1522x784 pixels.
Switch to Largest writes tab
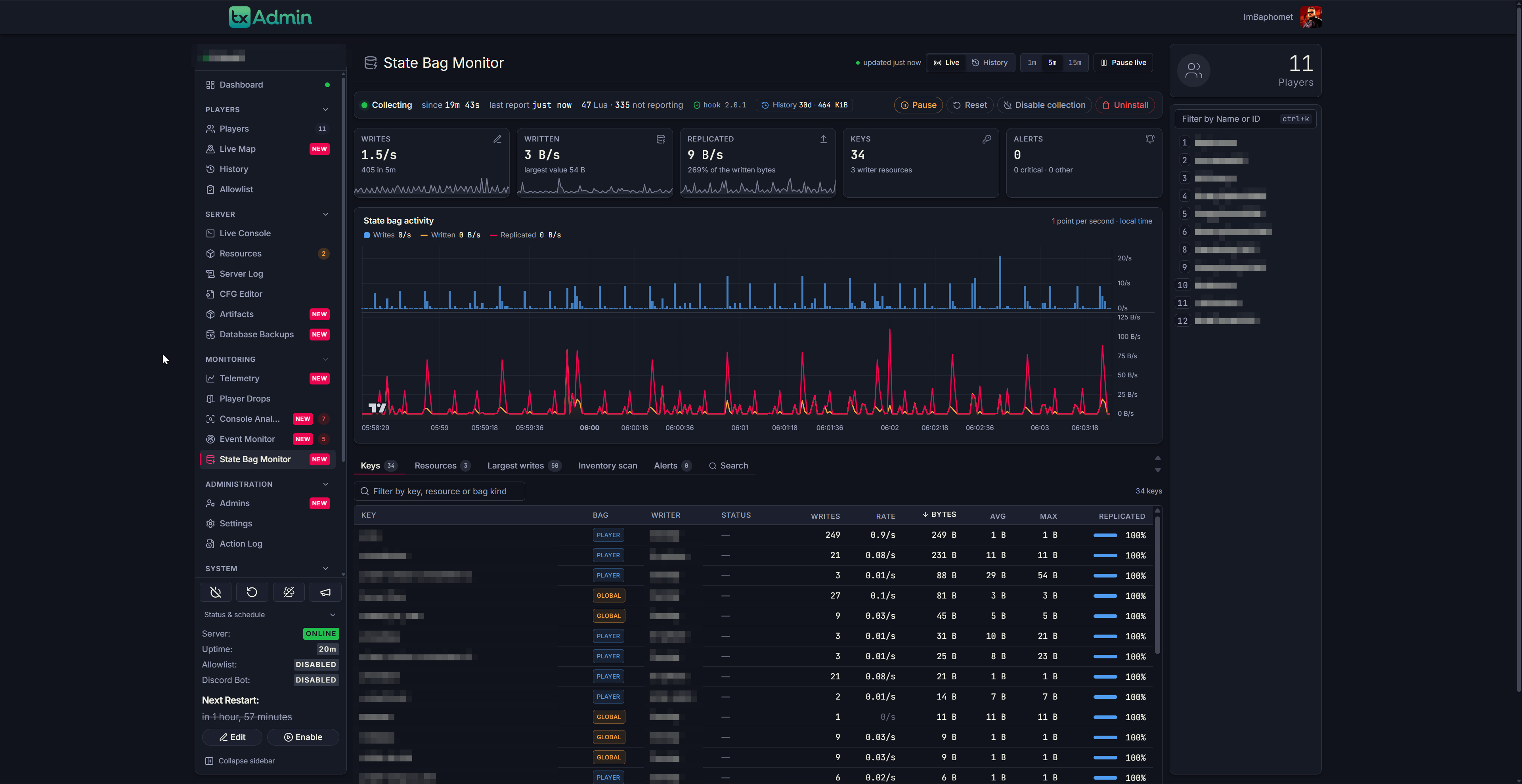(x=524, y=466)
